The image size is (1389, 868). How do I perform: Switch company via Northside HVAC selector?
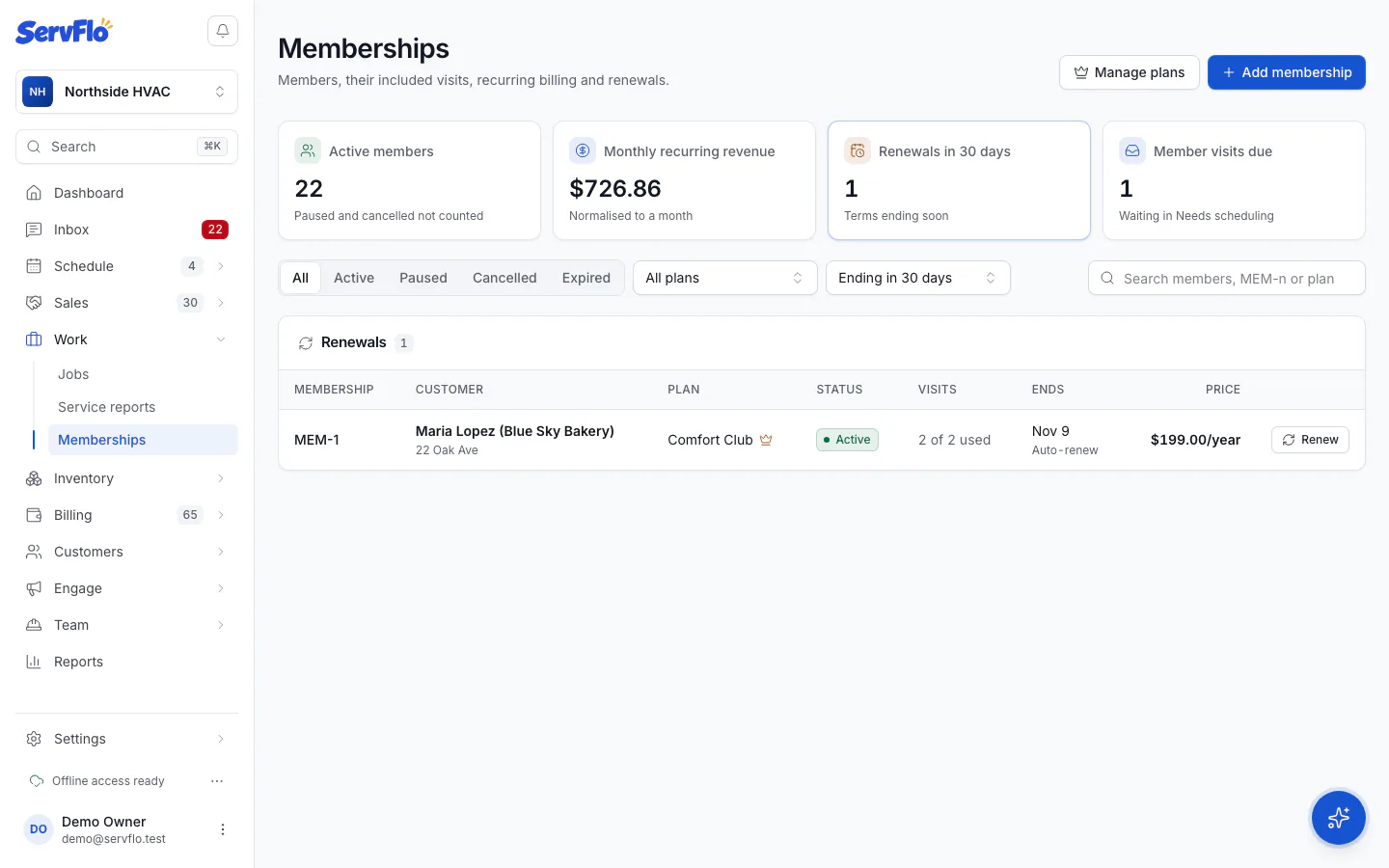pyautogui.click(x=126, y=92)
